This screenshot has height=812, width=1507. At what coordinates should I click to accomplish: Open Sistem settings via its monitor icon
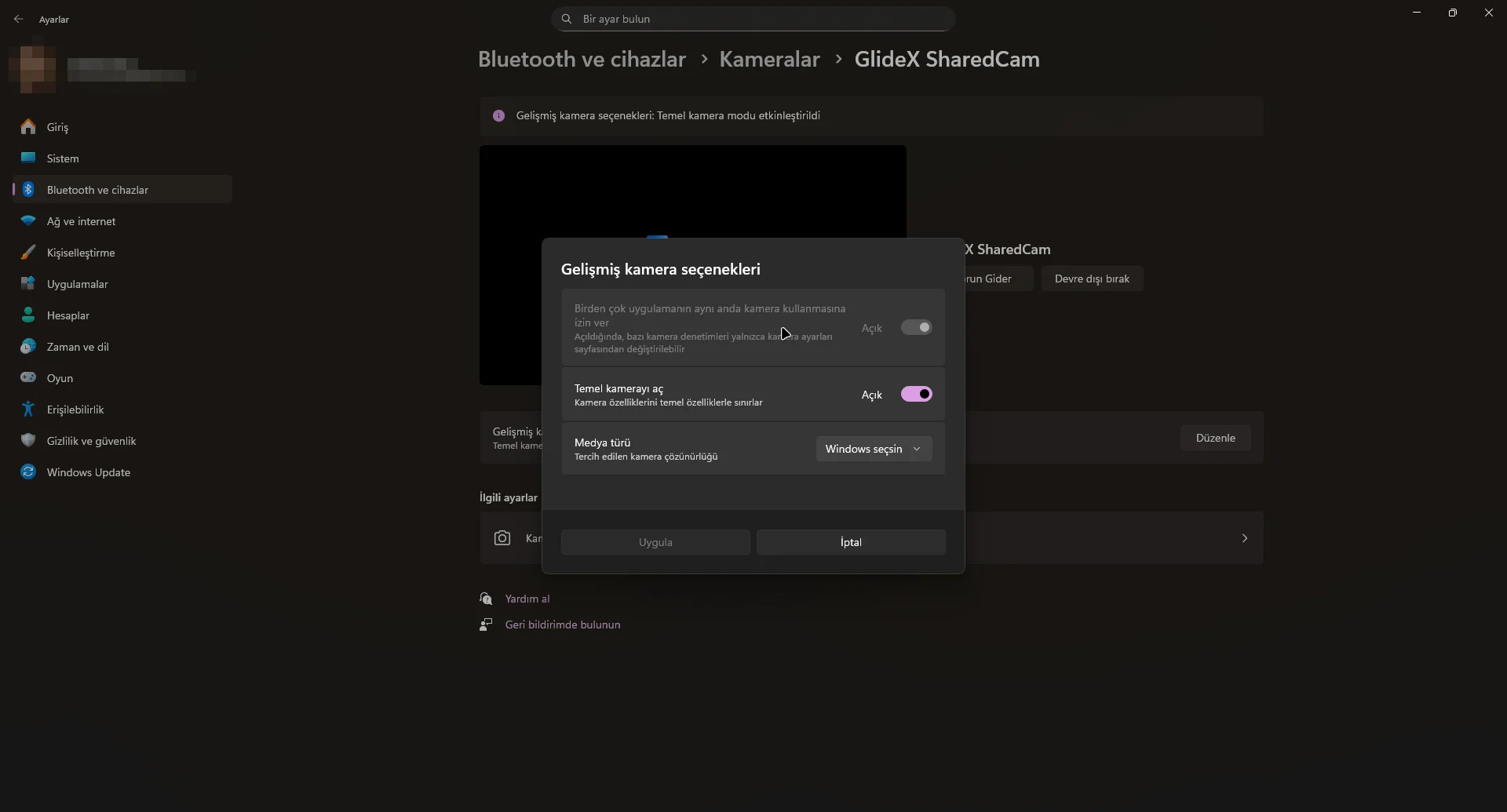pos(28,158)
